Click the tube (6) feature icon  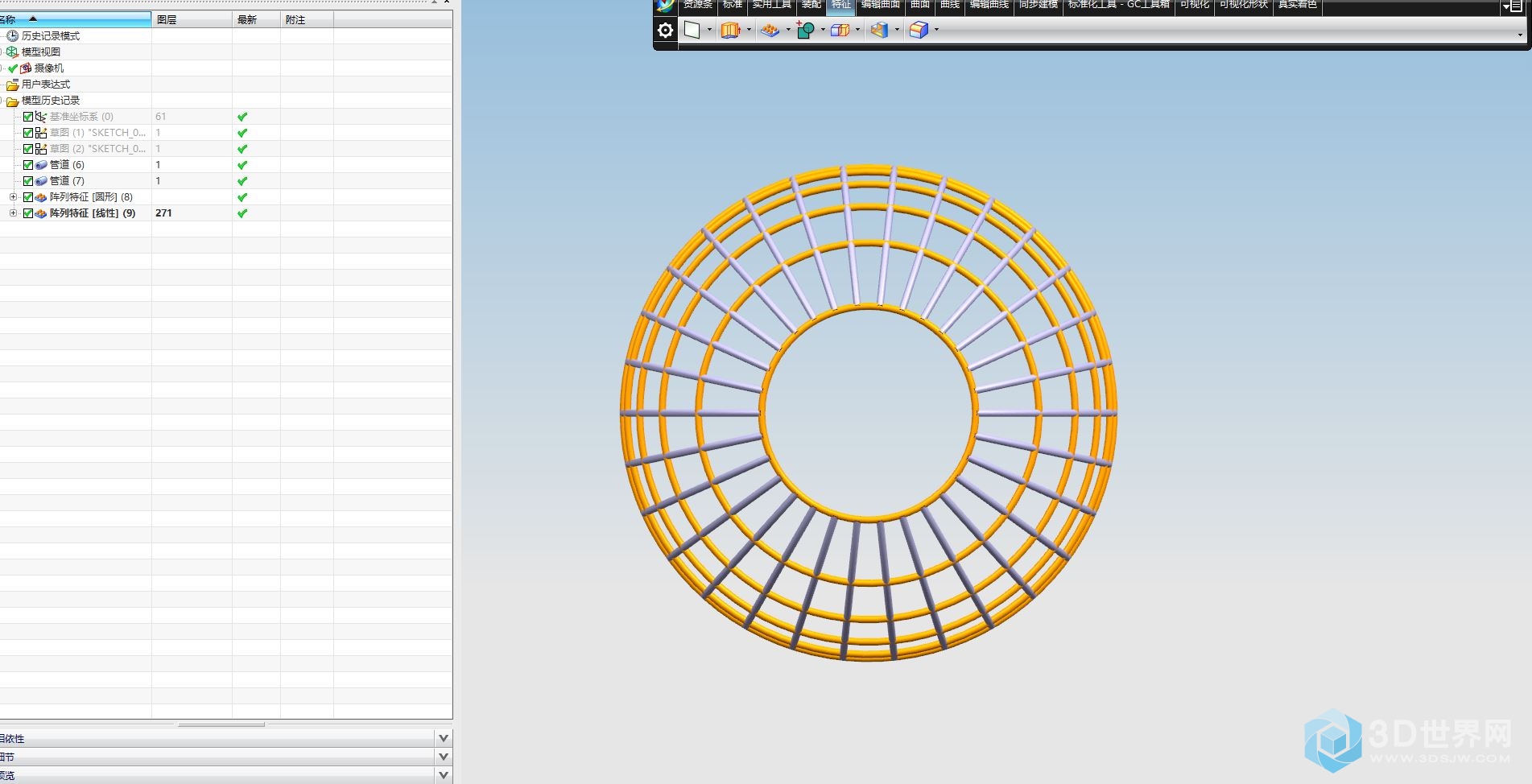click(x=41, y=165)
